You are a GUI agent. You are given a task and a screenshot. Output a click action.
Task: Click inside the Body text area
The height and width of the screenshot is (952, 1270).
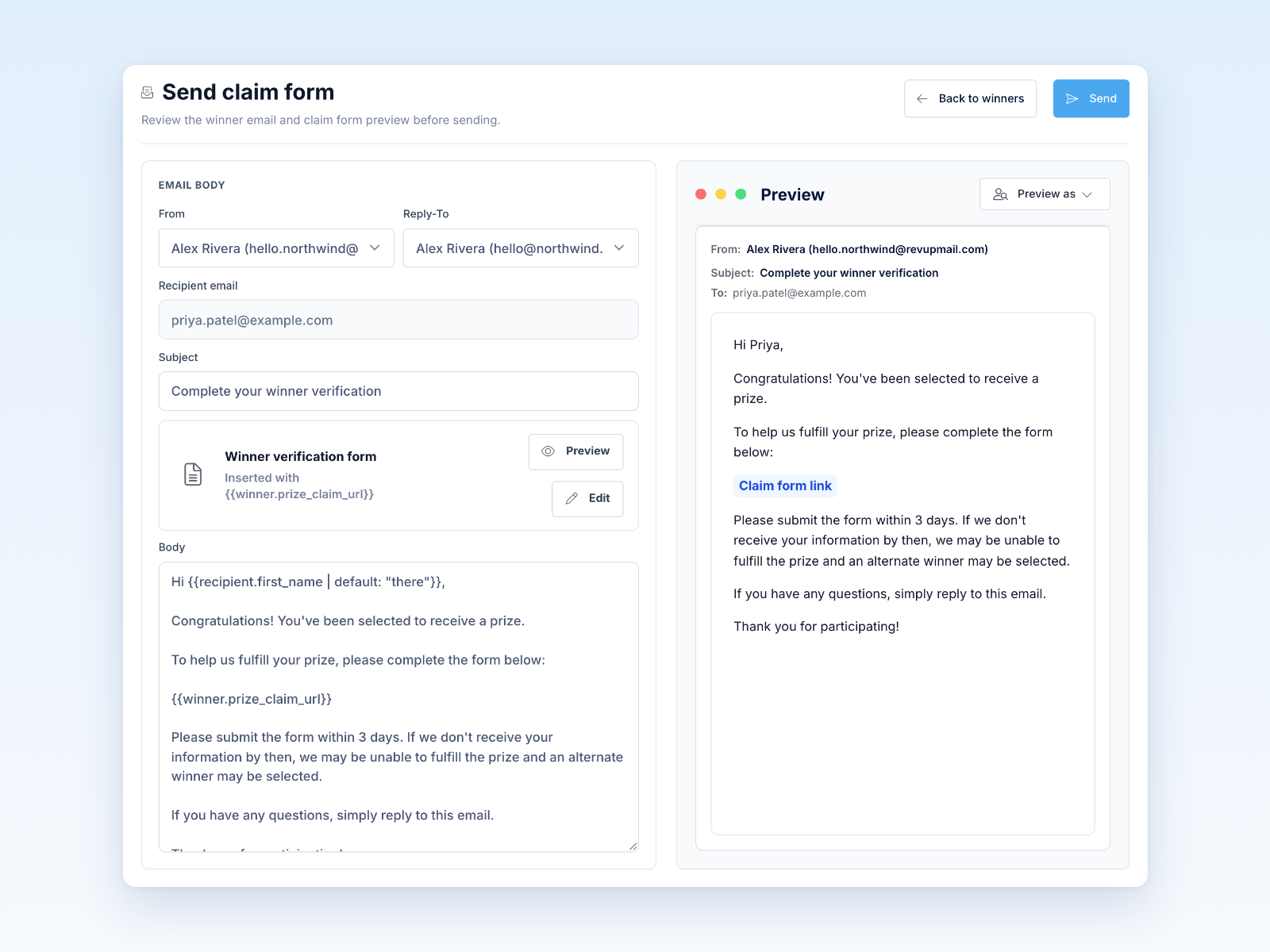pos(398,707)
